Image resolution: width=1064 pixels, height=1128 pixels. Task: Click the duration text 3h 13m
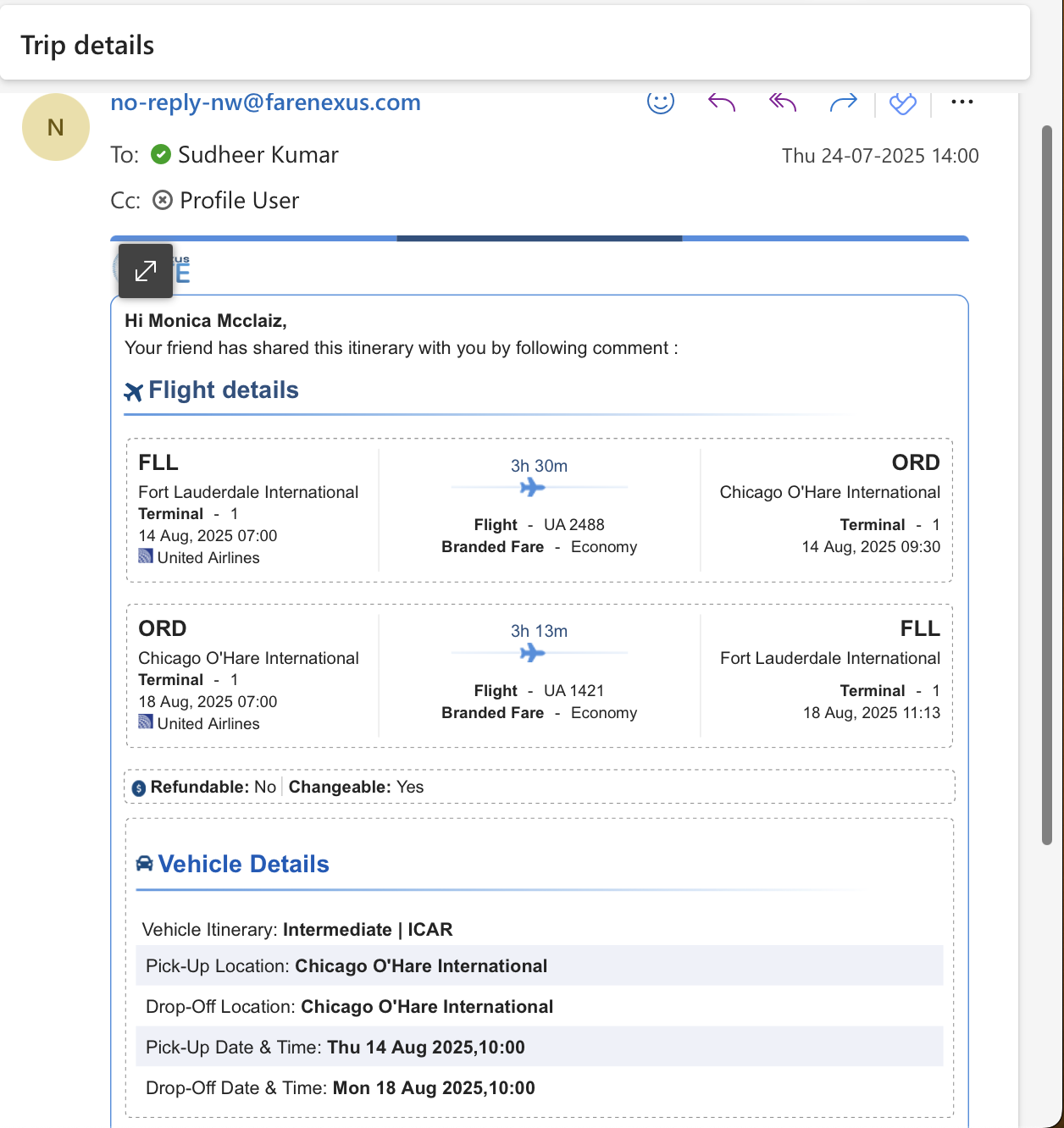539,631
